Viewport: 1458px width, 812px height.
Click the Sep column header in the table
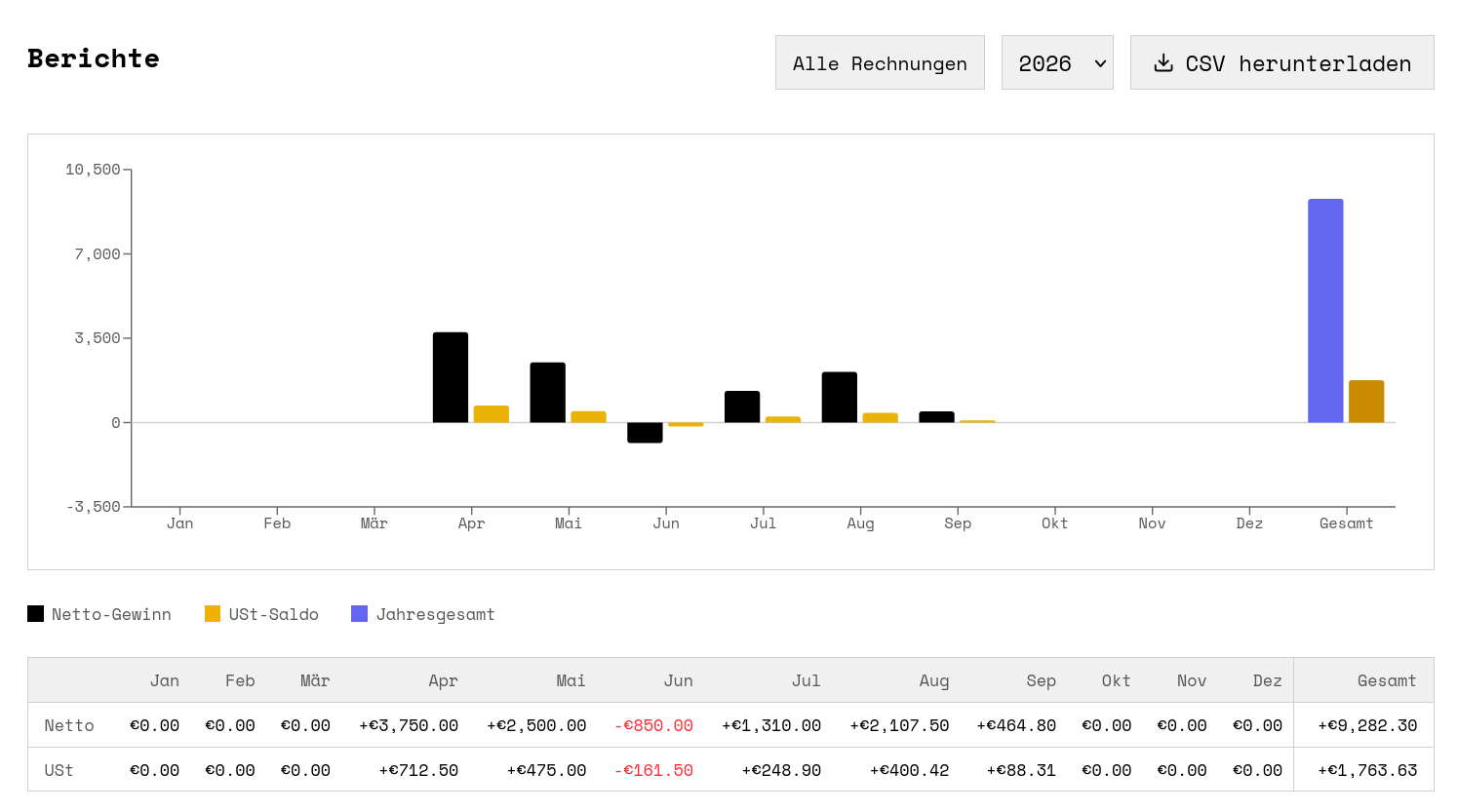tap(1042, 680)
